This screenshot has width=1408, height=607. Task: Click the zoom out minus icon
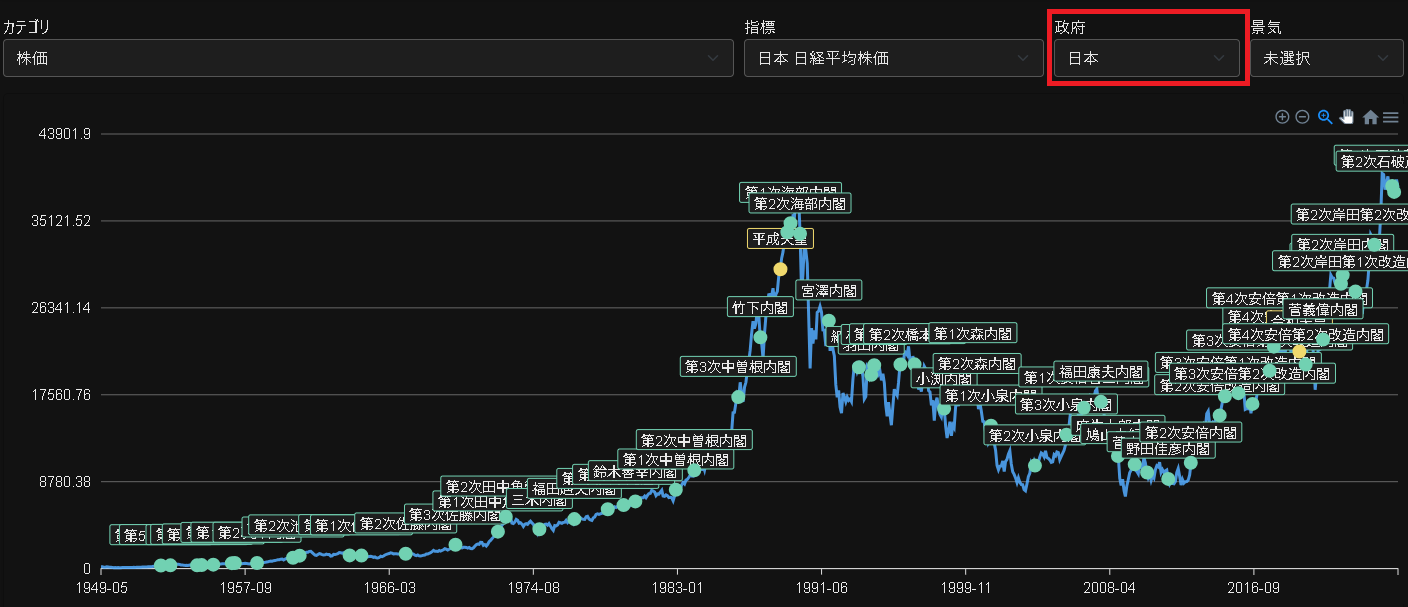[1302, 117]
